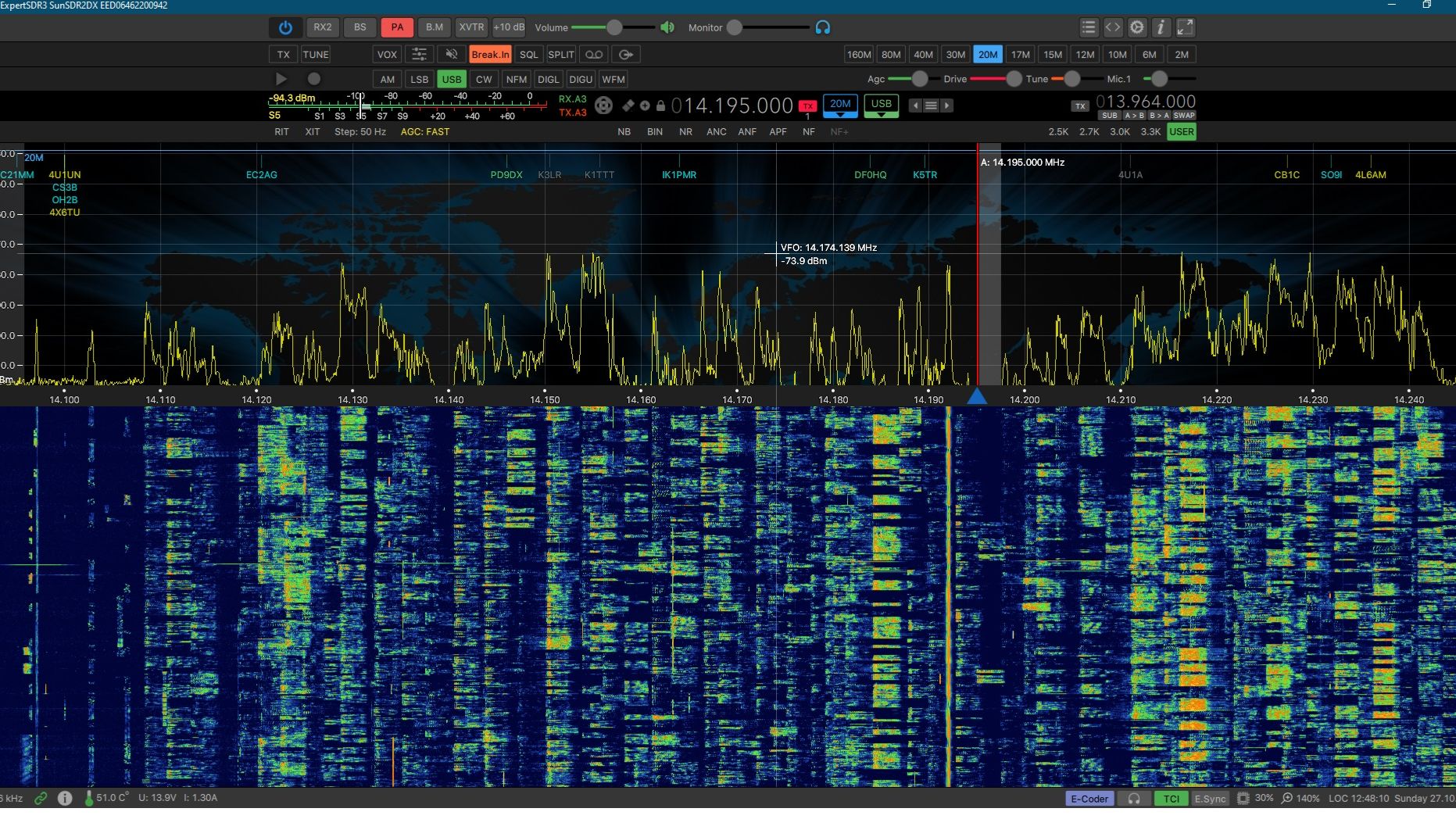Viewport: 1456px width, 819px height.
Task: Open settings with the gear icon
Action: point(1137,27)
